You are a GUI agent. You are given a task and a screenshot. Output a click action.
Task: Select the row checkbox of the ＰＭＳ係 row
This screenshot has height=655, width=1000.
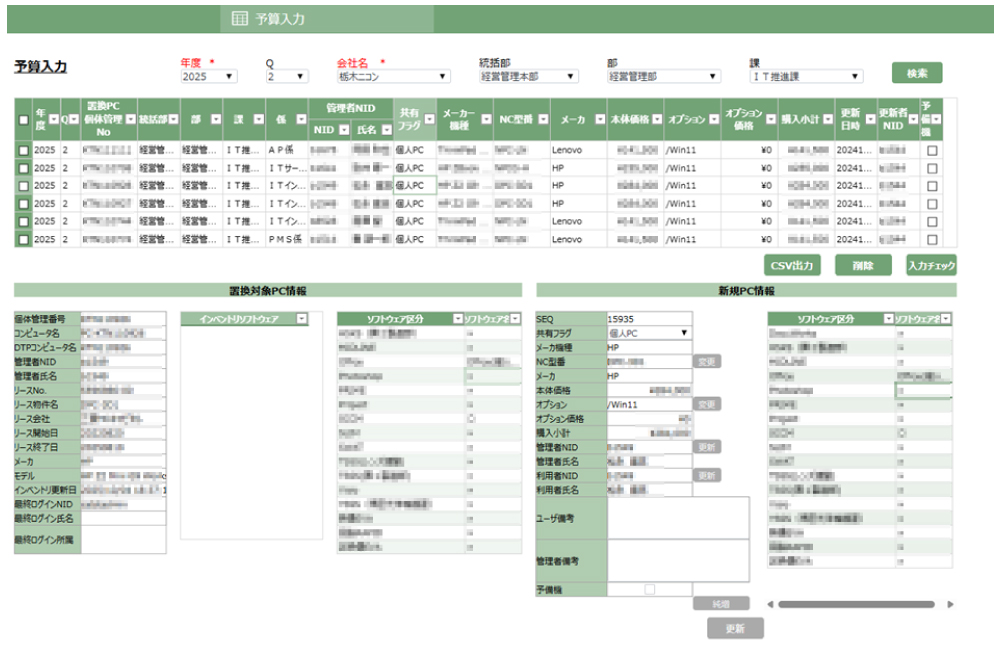coord(21,239)
